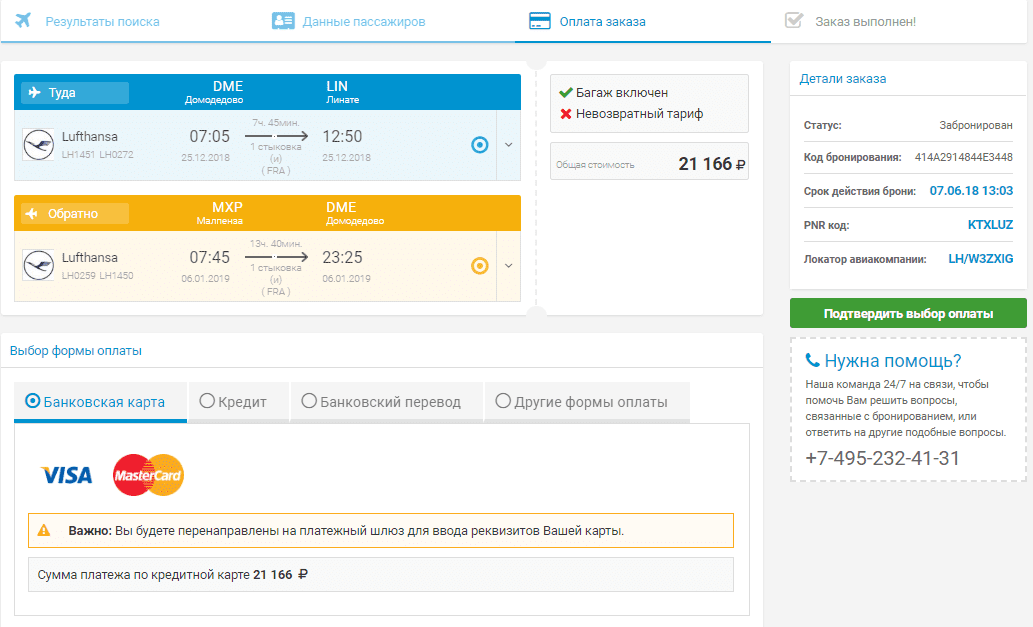Click the checkmark icon beside Заказ выполнен!
1033x627 pixels.
pos(794,20)
